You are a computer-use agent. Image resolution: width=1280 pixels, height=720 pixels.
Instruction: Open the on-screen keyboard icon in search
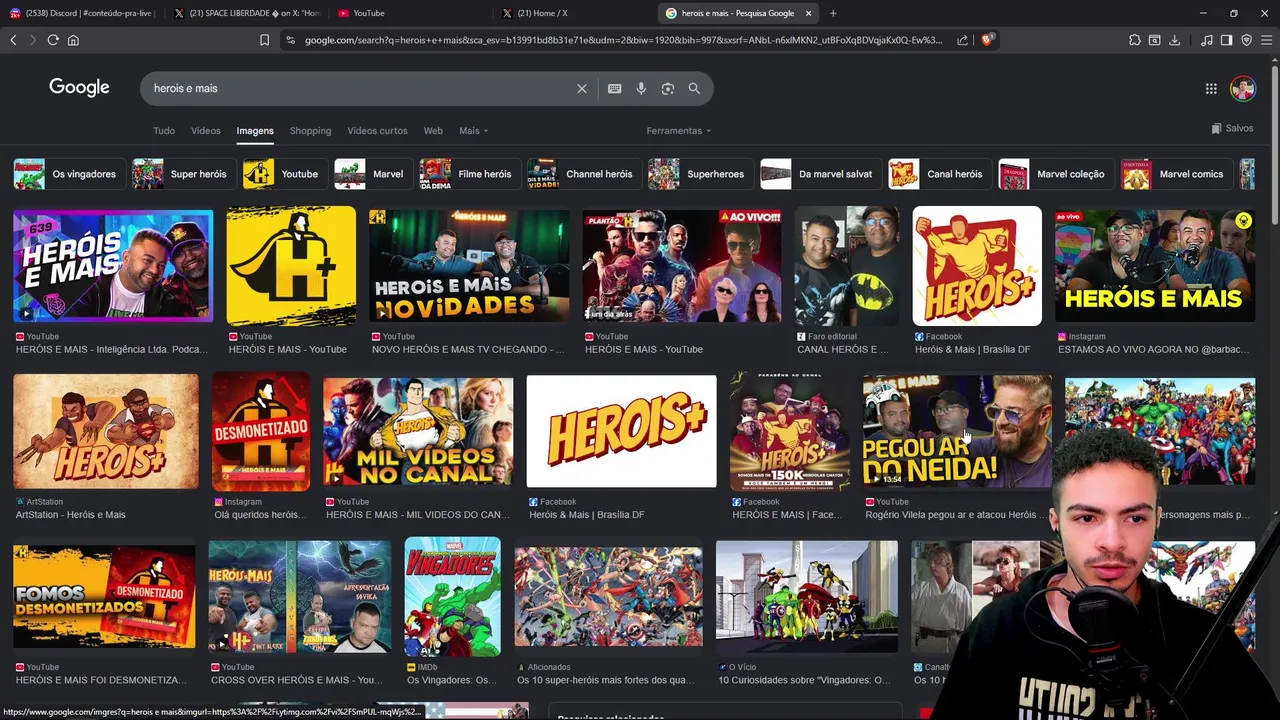[615, 88]
